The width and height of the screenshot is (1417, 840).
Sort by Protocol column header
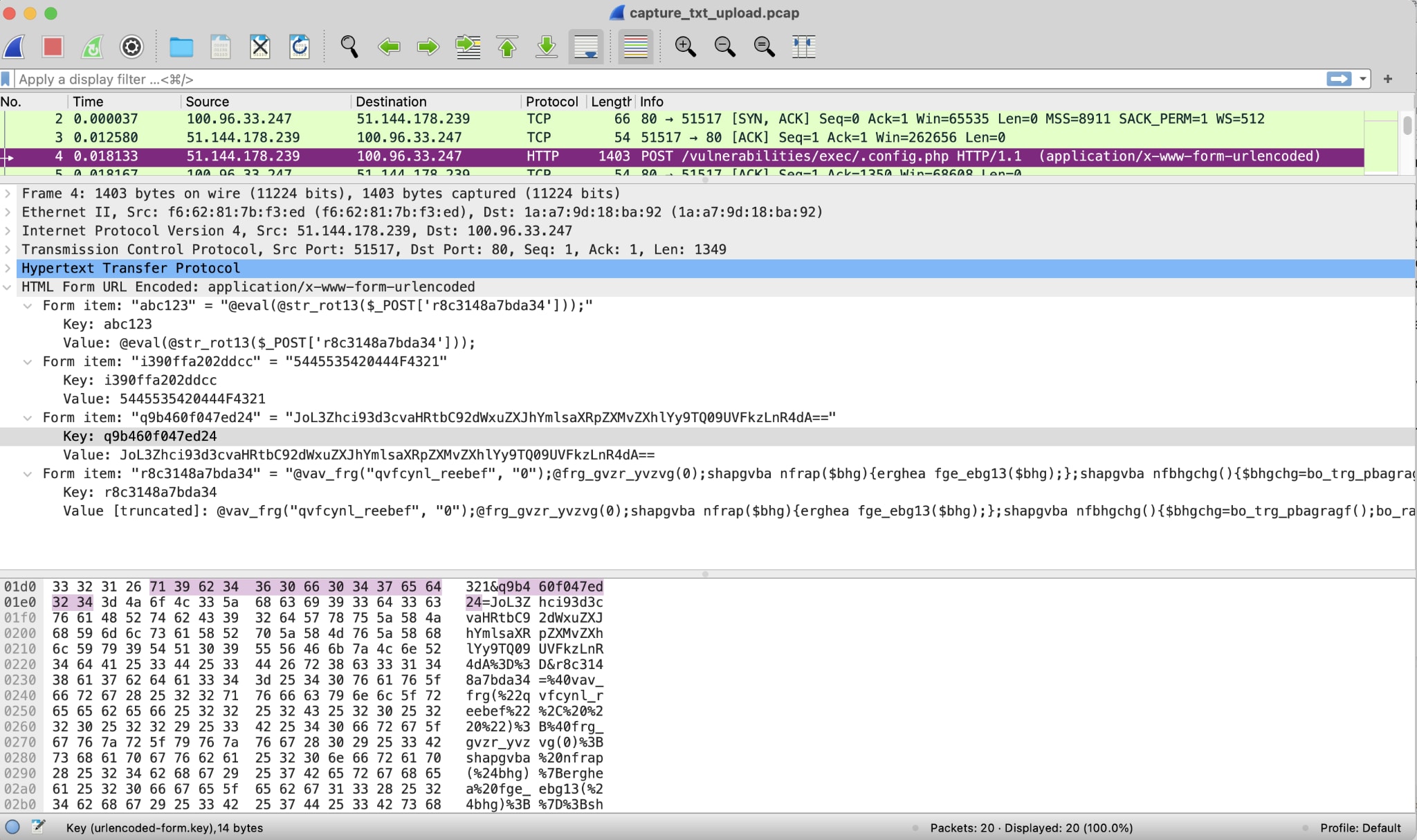(x=554, y=102)
